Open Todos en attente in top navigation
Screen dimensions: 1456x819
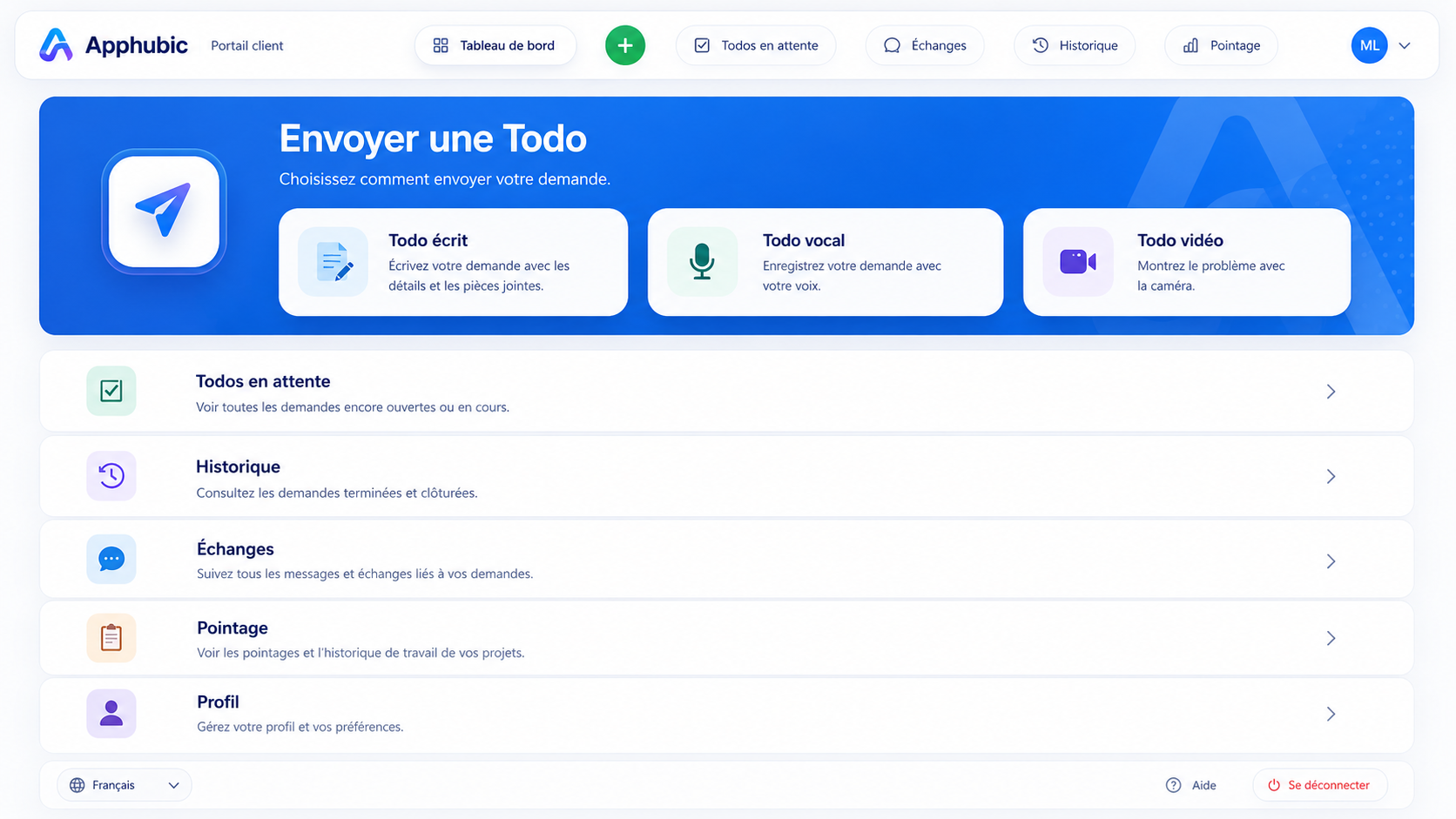point(756,45)
